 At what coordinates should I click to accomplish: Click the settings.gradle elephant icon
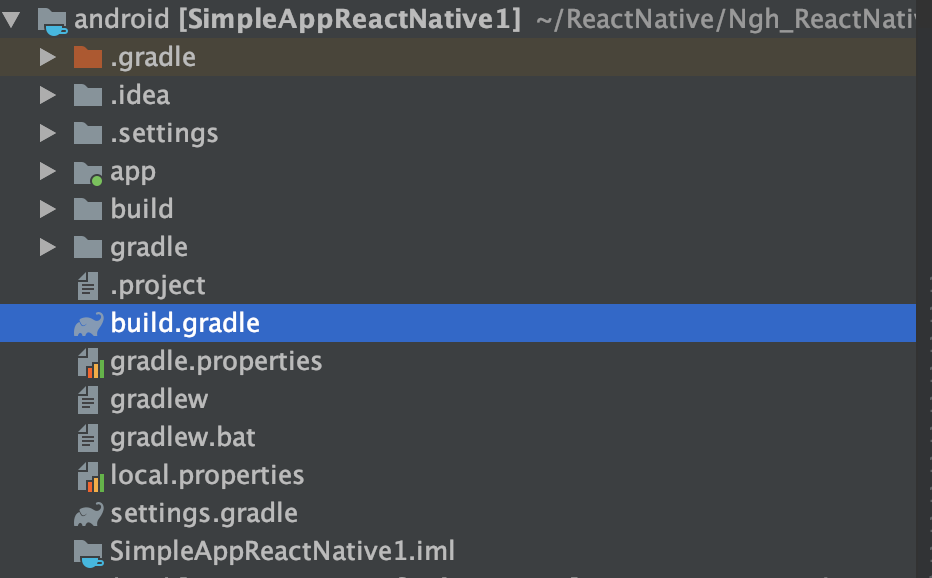[x=88, y=514]
